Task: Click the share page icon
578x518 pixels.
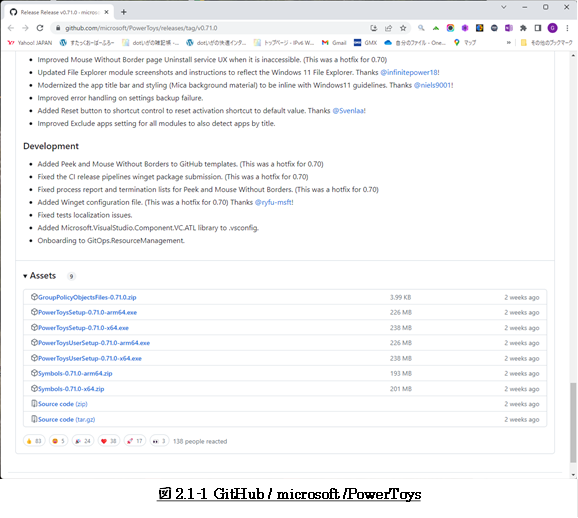Action: [388, 28]
